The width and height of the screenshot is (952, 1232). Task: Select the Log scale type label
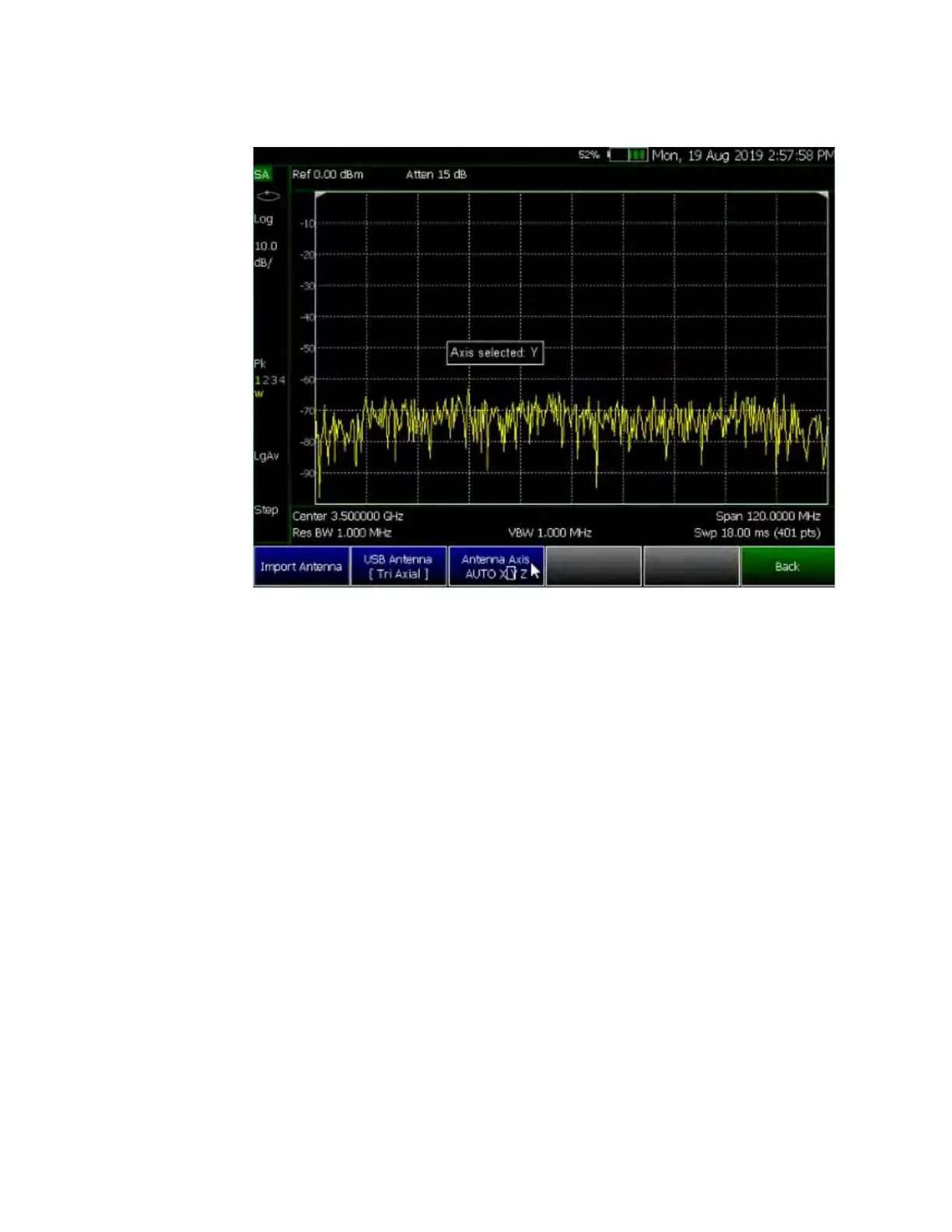264,219
